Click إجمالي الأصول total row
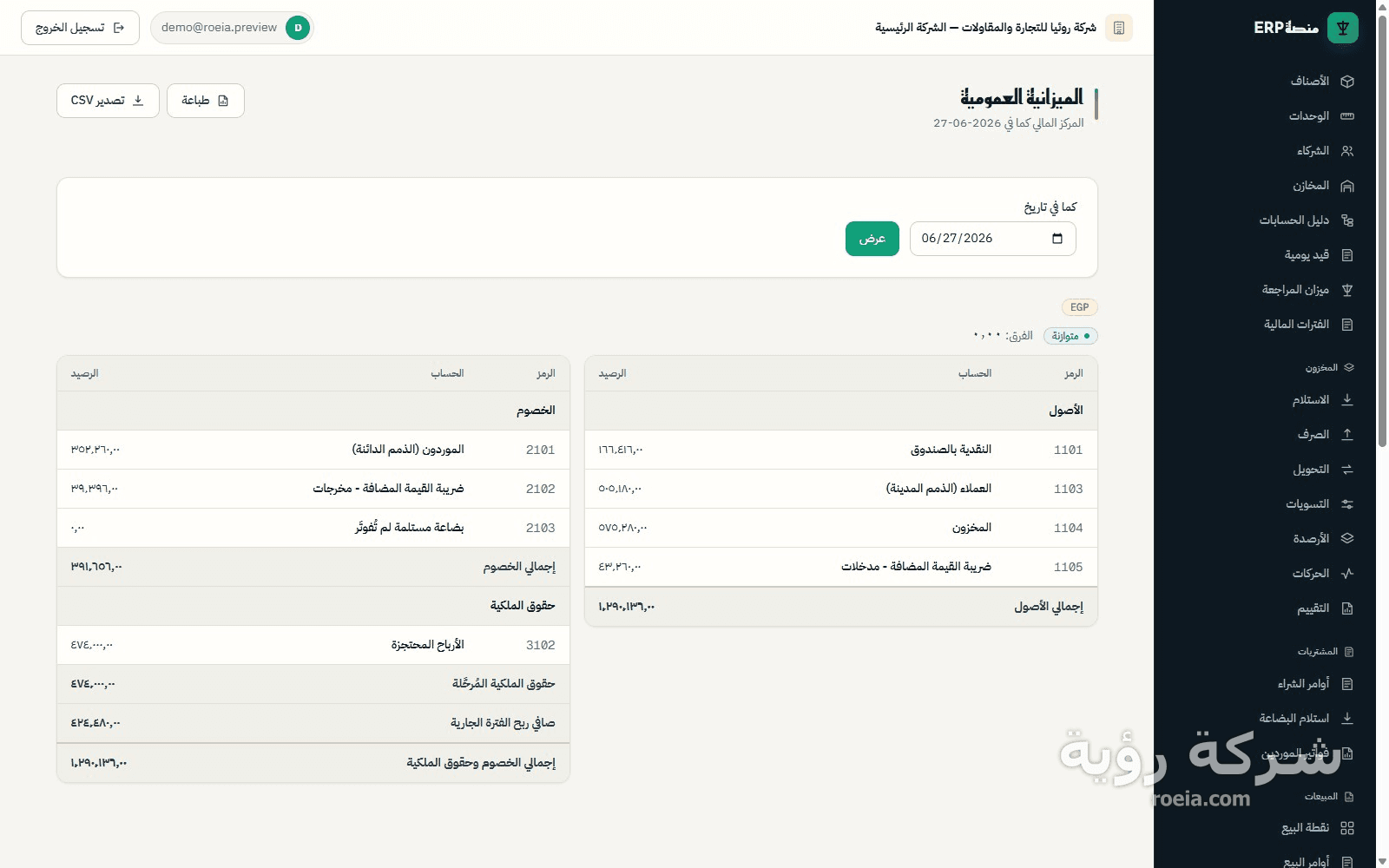The height and width of the screenshot is (868, 1389). (841, 607)
